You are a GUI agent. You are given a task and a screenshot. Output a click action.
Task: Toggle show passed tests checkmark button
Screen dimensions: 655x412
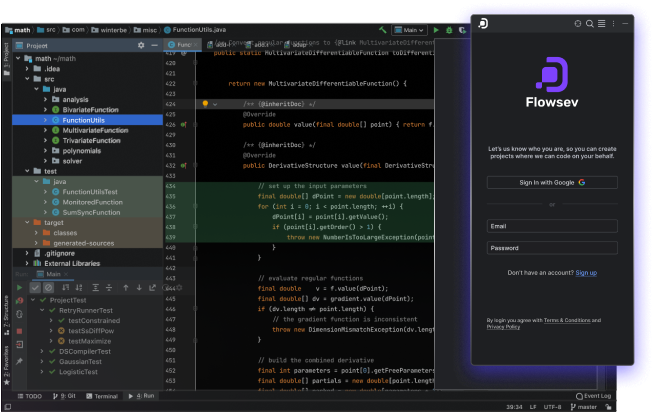35,287
